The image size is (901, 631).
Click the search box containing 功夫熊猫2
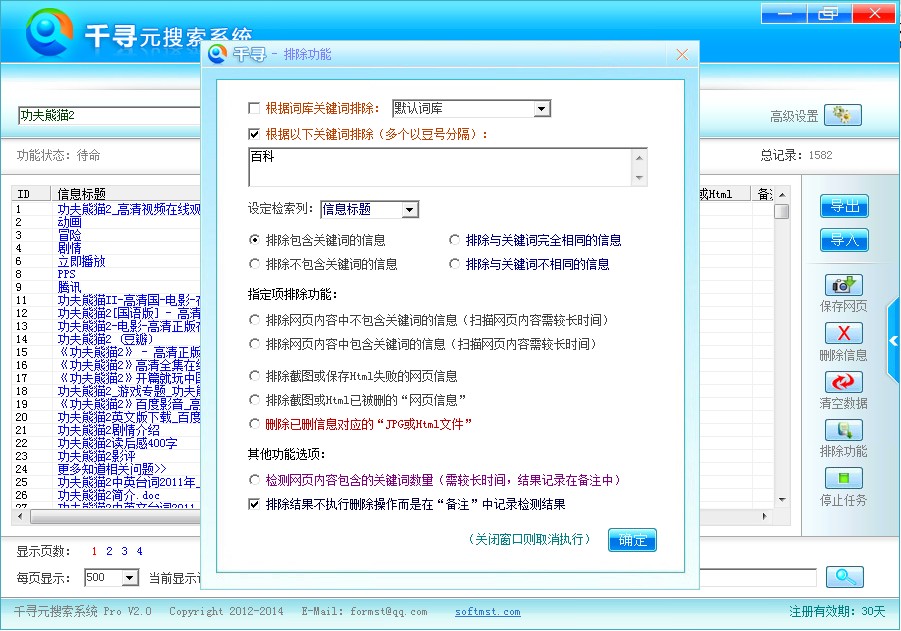pos(109,116)
